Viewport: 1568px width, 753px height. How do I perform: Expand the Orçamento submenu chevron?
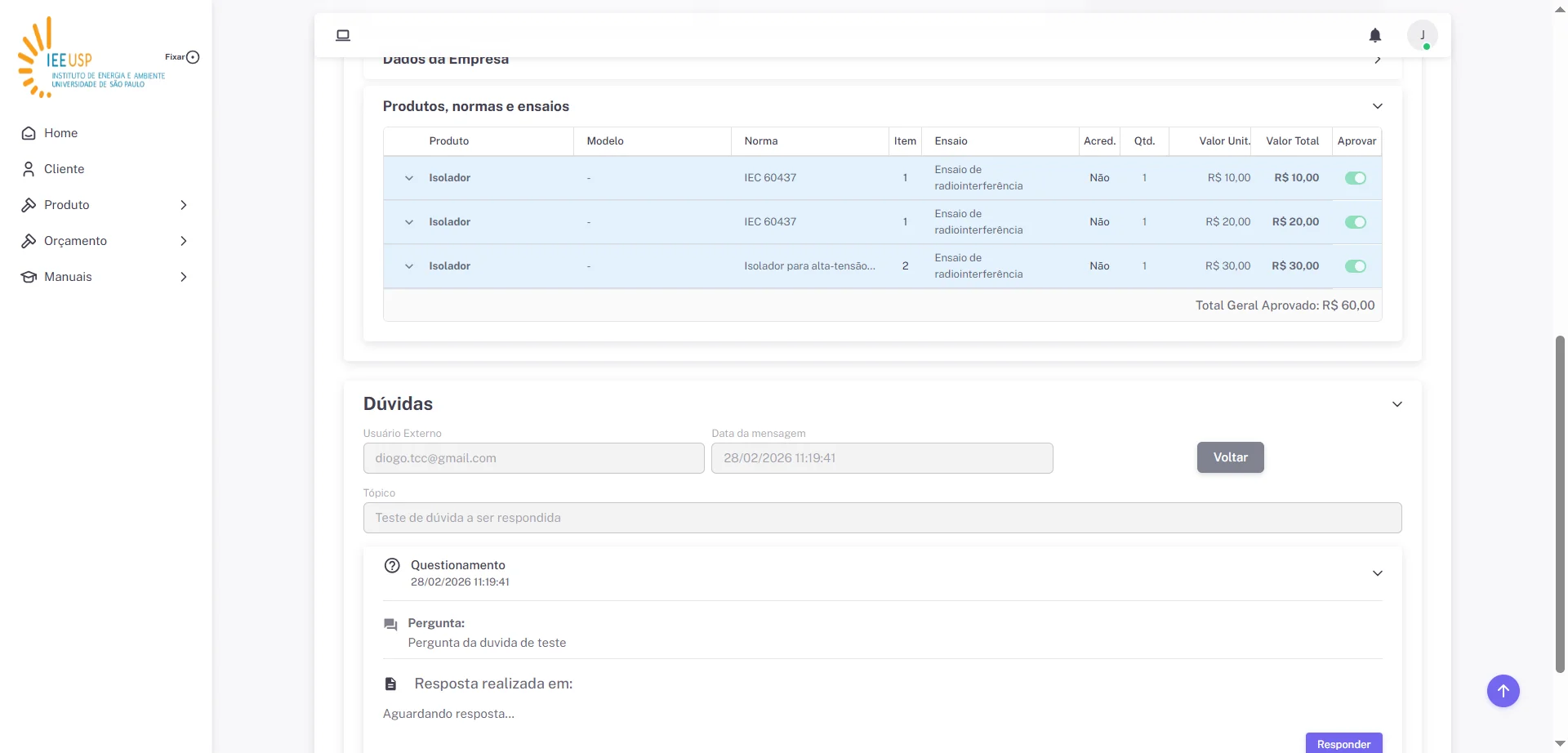184,241
